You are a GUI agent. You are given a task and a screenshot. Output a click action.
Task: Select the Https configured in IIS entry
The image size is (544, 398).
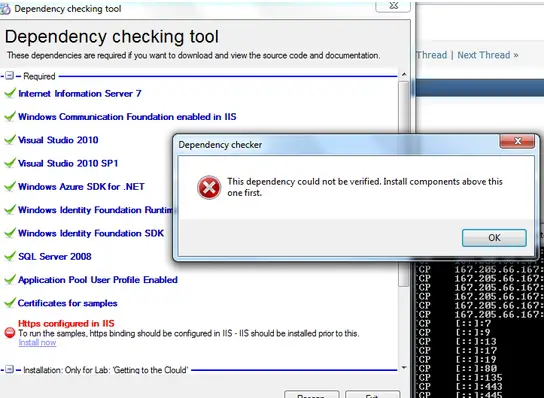66,323
